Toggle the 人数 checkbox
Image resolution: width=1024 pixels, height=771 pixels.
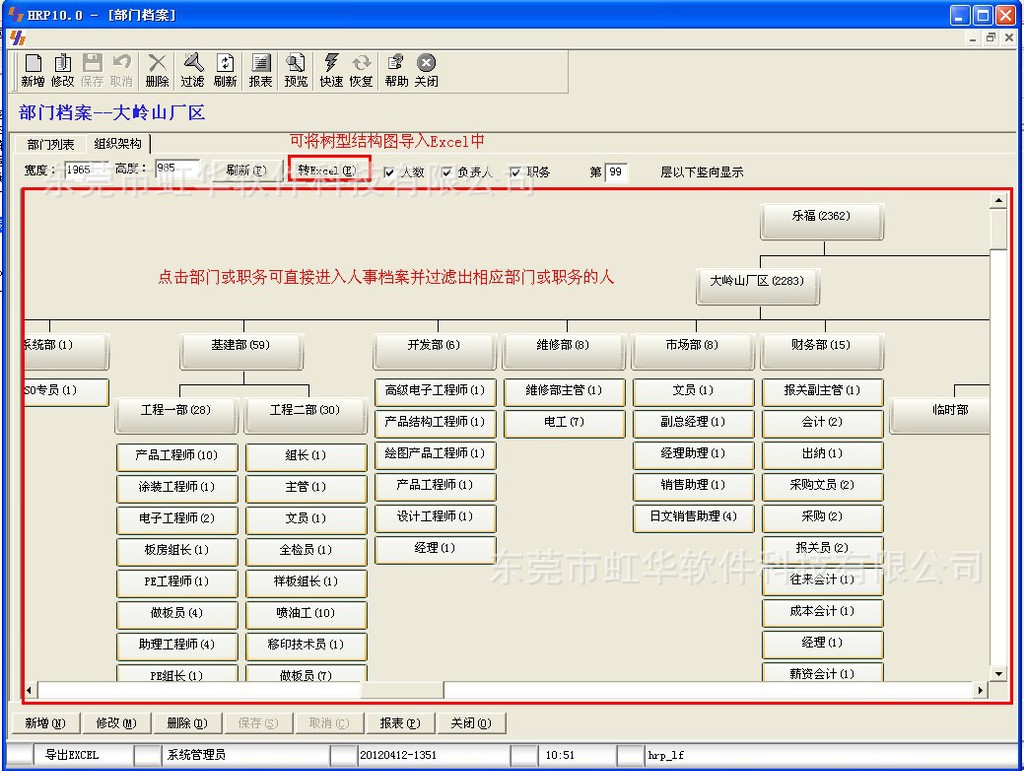(x=390, y=172)
